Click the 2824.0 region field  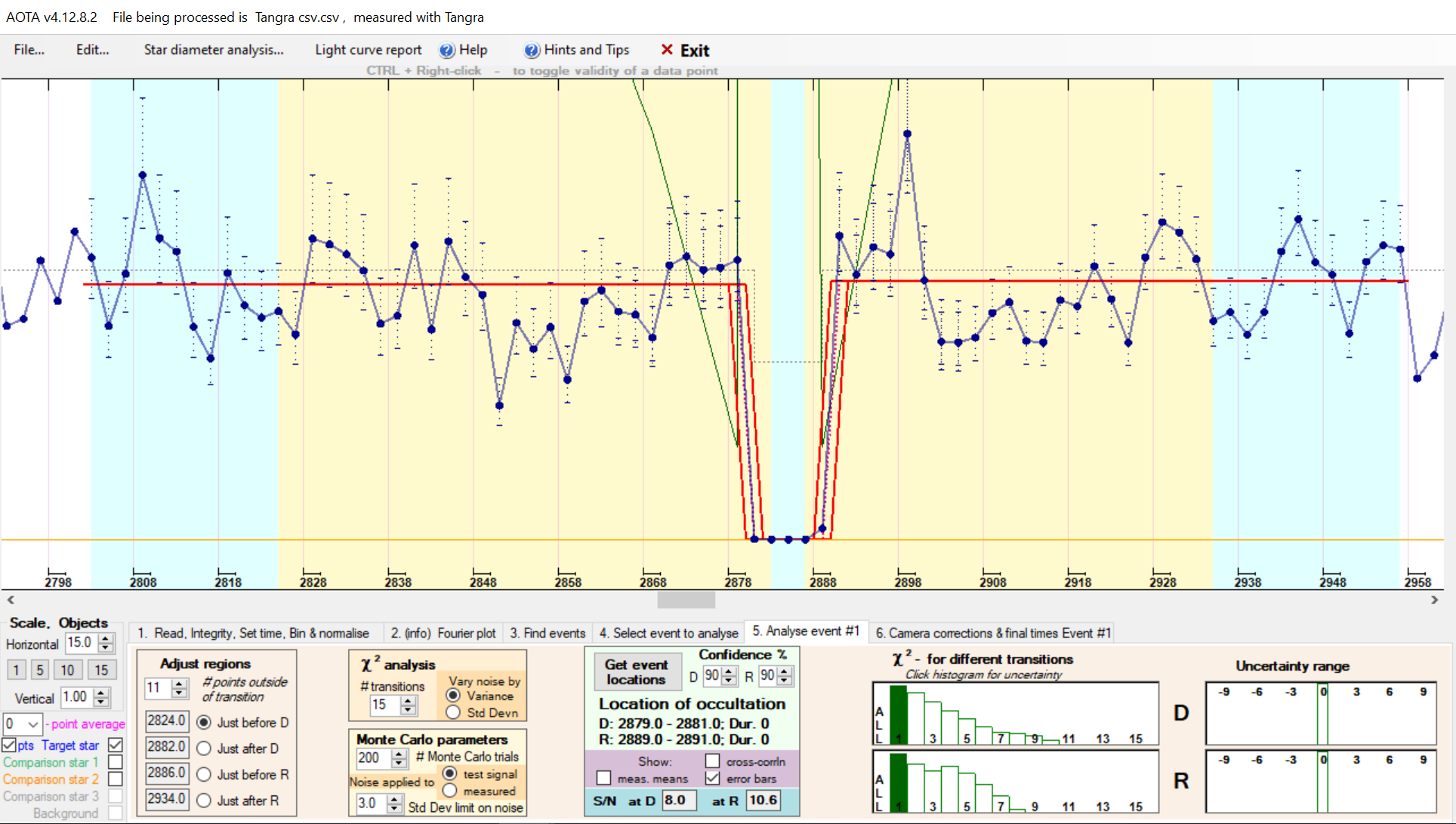[167, 721]
